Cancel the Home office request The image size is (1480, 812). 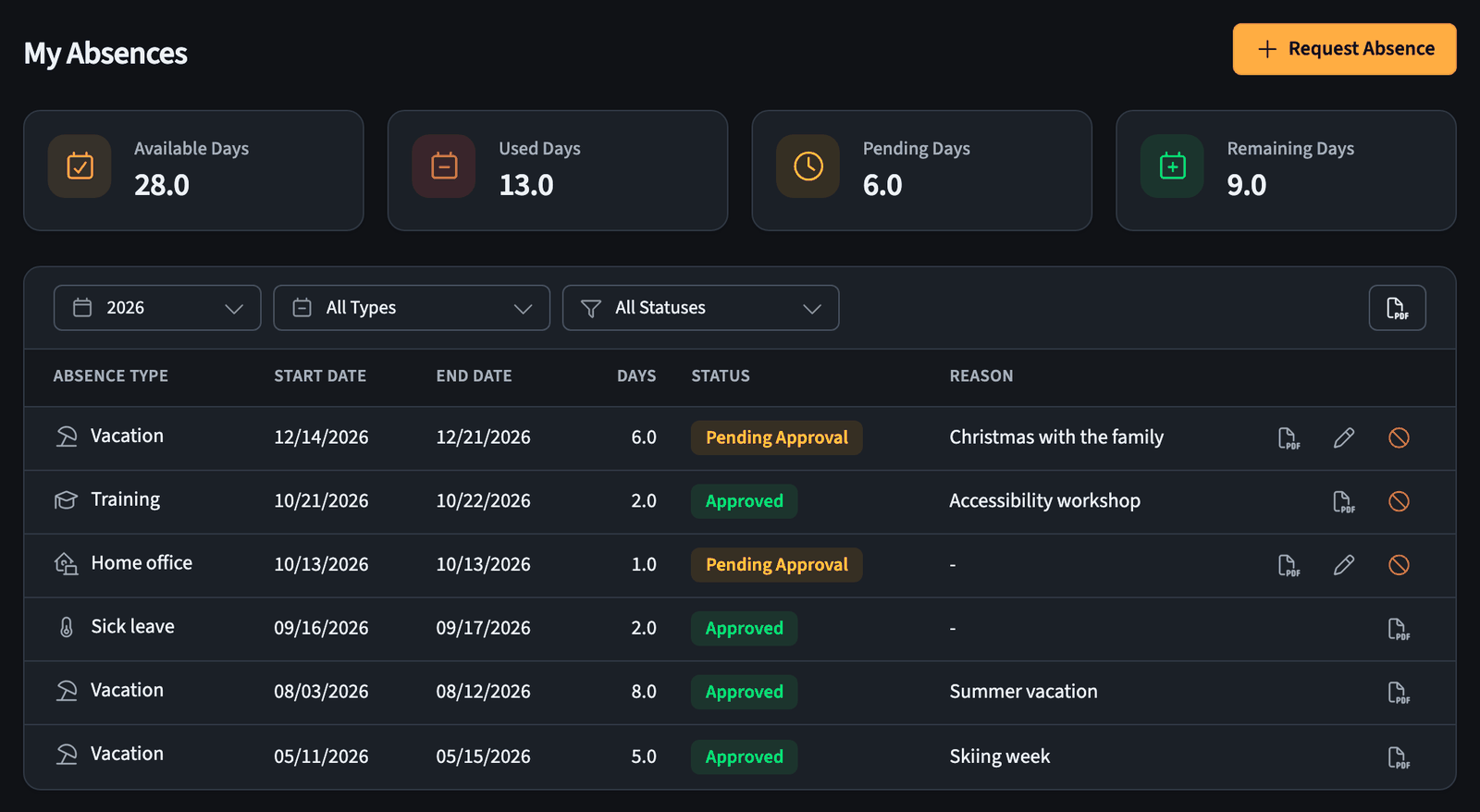click(x=1399, y=565)
